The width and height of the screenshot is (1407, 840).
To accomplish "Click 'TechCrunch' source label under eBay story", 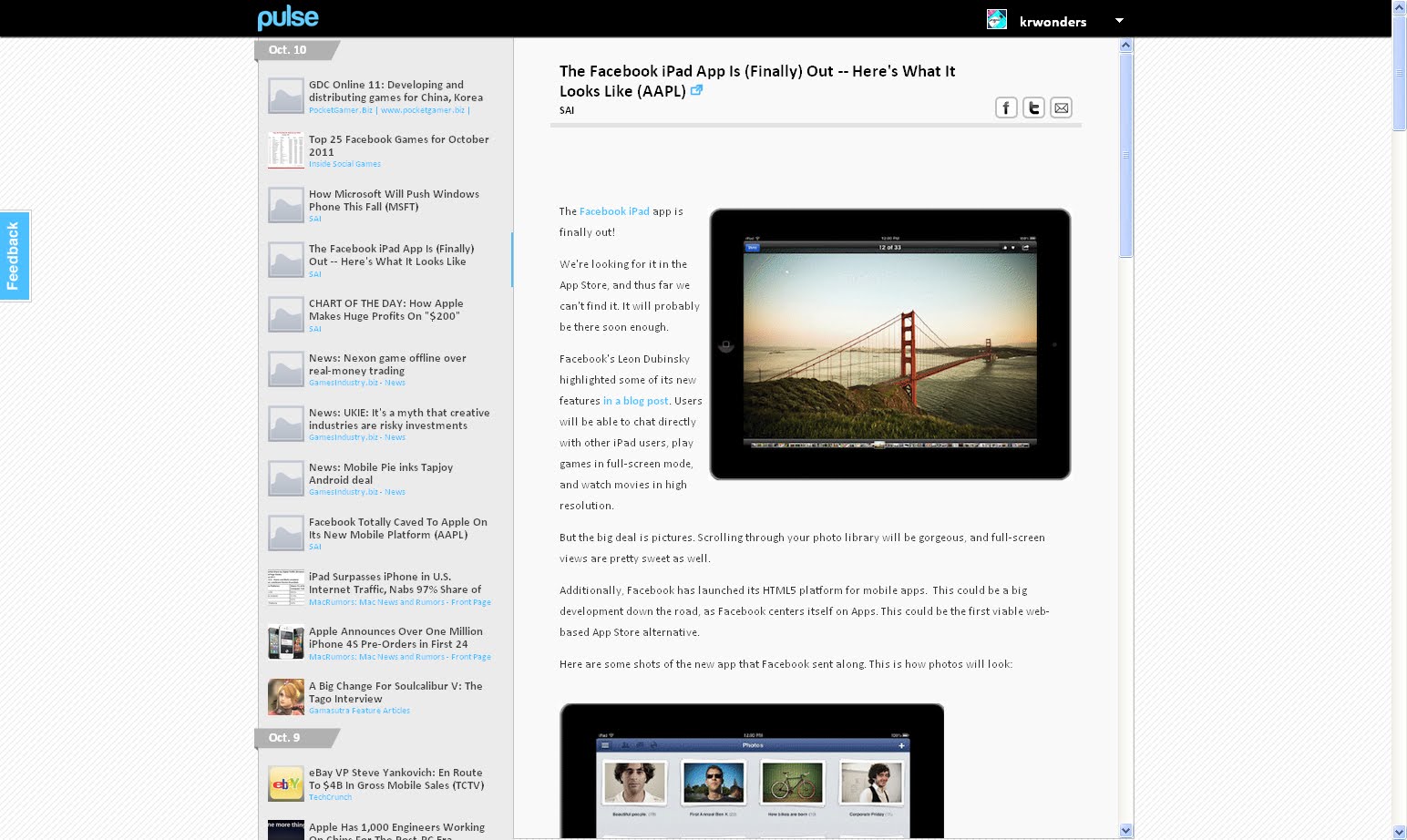I will (x=330, y=797).
